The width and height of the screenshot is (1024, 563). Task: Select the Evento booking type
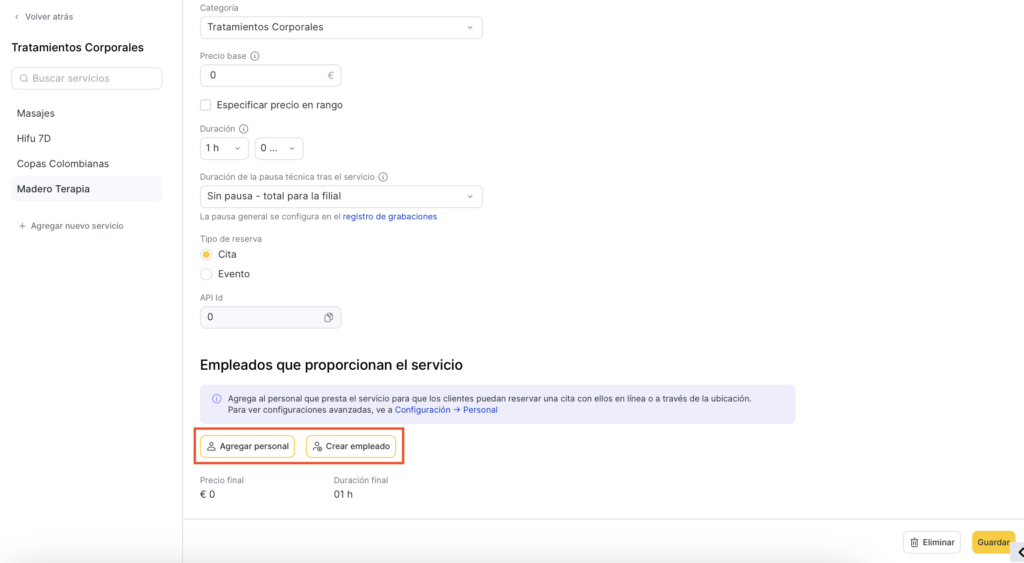click(206, 274)
